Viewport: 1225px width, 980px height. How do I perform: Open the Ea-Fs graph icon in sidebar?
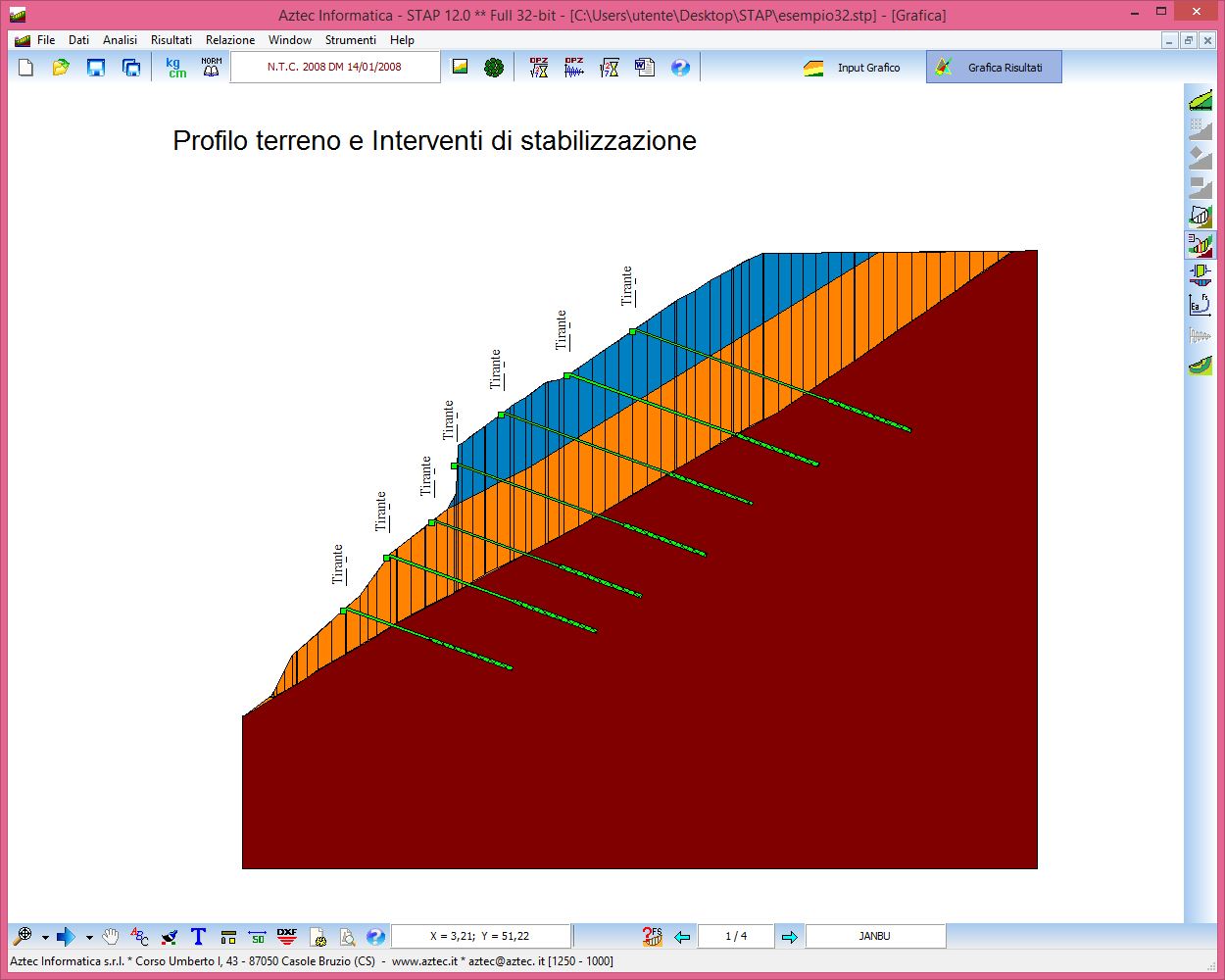tap(1200, 305)
